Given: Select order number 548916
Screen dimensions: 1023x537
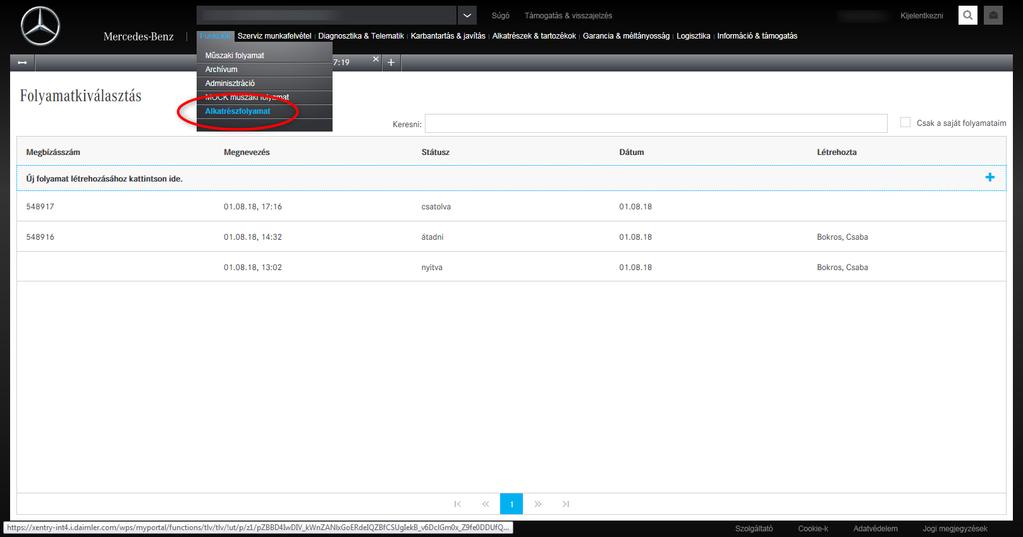Looking at the screenshot, I should coord(40,237).
